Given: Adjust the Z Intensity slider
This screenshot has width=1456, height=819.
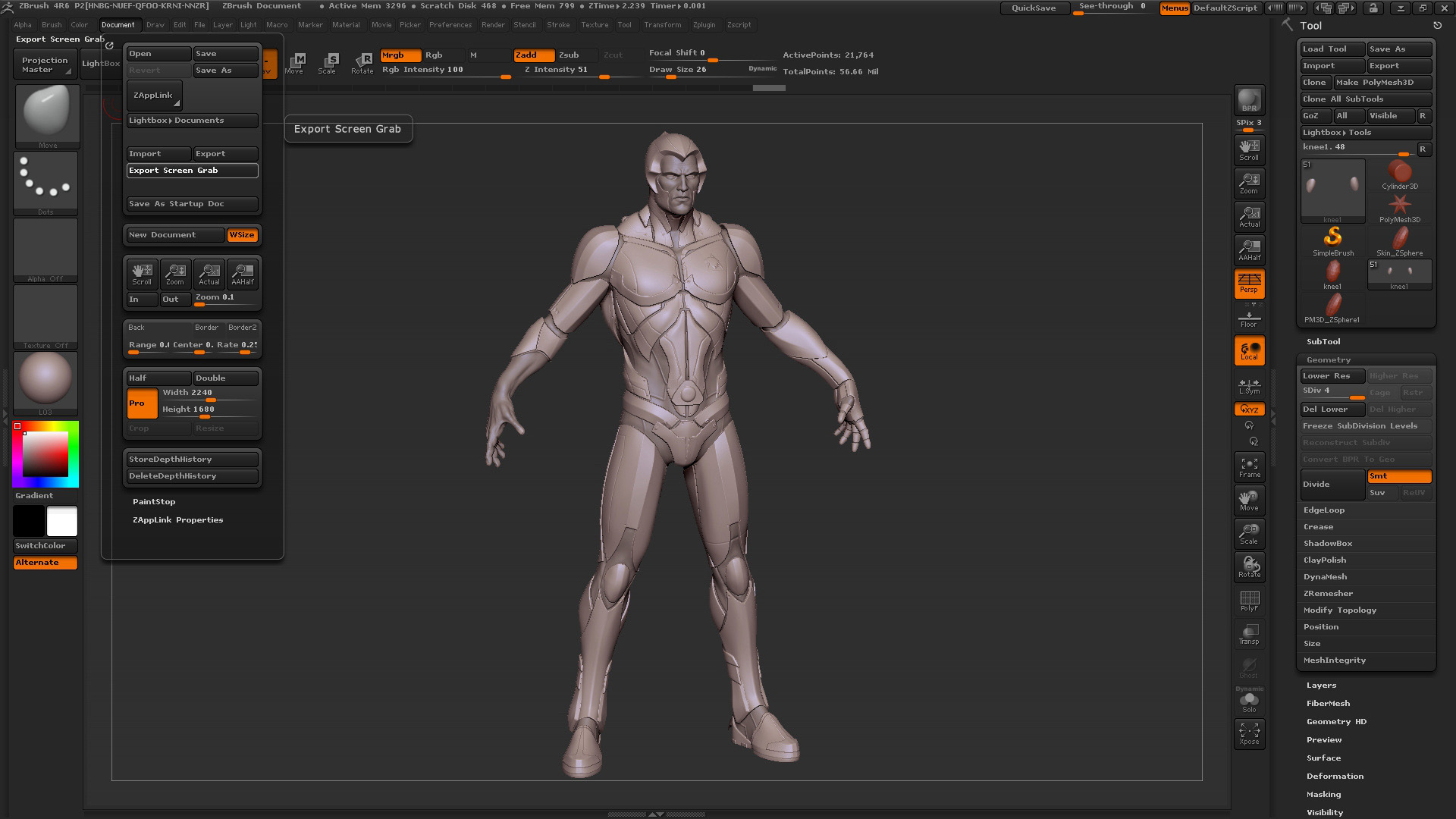Looking at the screenshot, I should coord(582,71).
